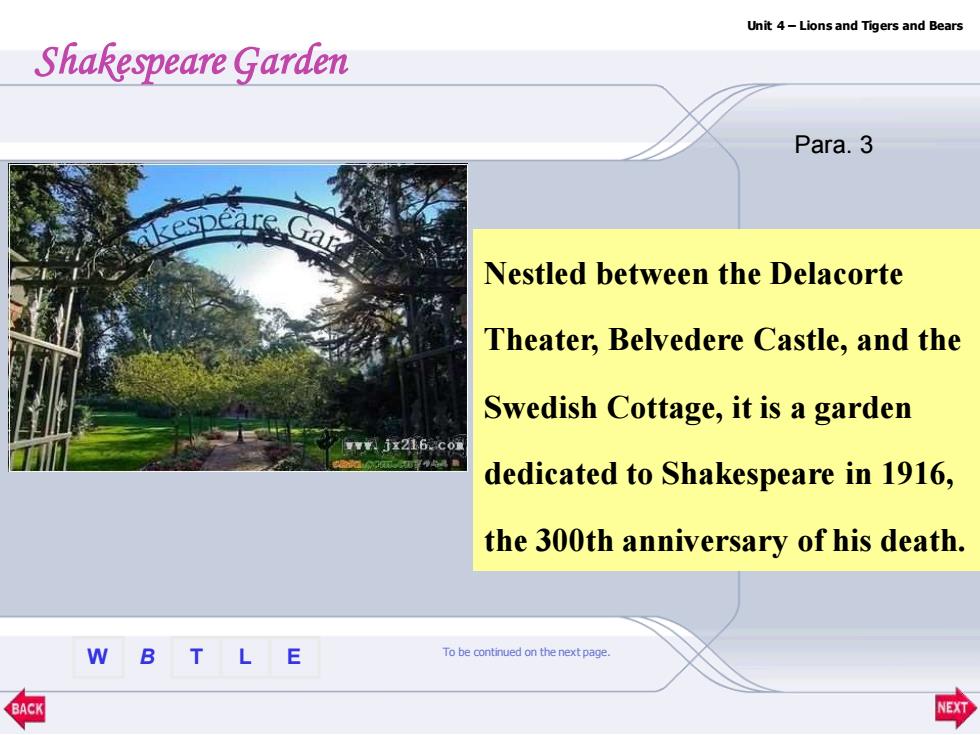Select the B navigation tab
Image resolution: width=980 pixels, height=735 pixels.
[147, 657]
